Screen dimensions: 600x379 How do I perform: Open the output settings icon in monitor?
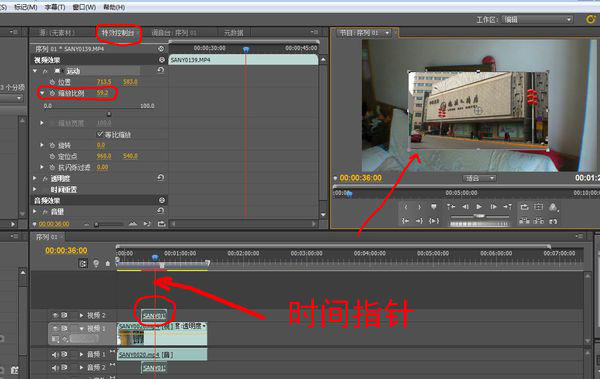[x=553, y=207]
